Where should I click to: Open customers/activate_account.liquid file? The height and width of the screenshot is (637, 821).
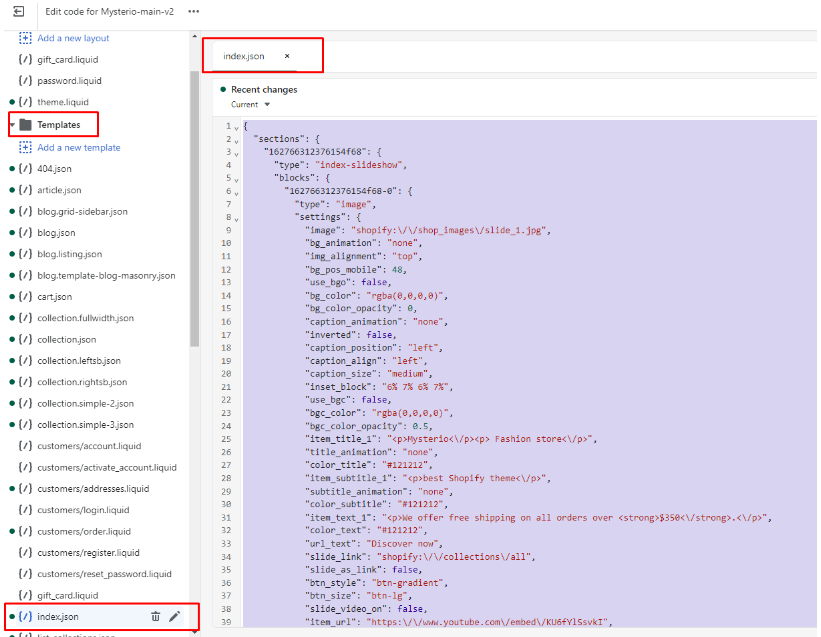coord(107,467)
